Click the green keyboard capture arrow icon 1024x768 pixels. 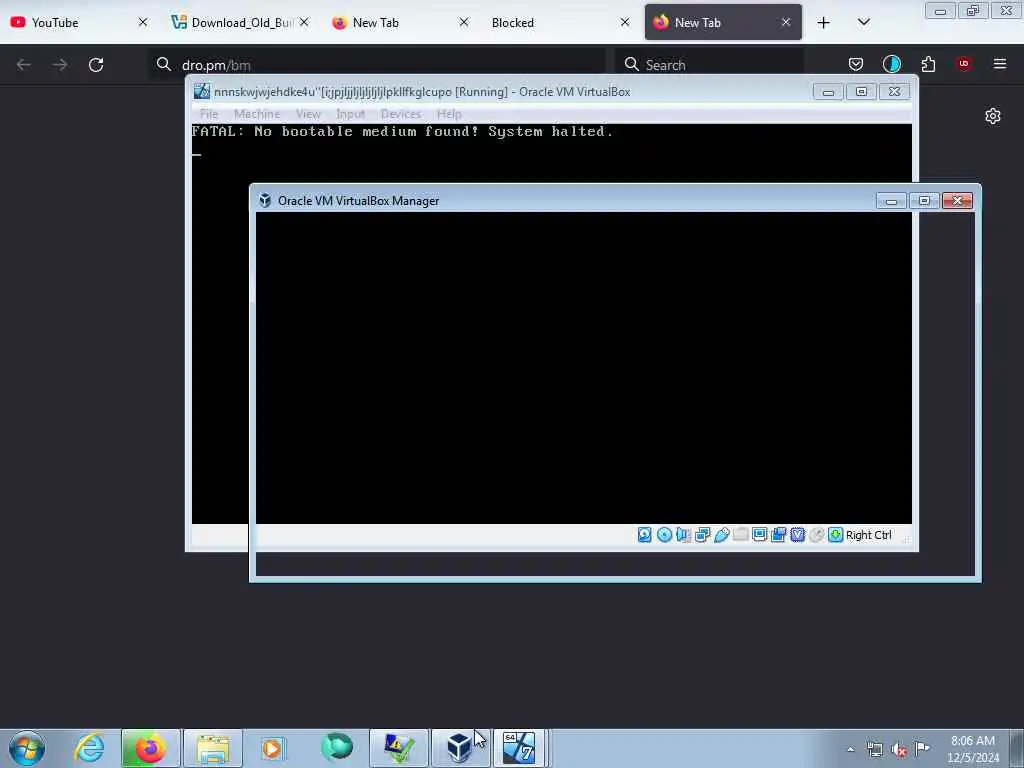[x=835, y=535]
